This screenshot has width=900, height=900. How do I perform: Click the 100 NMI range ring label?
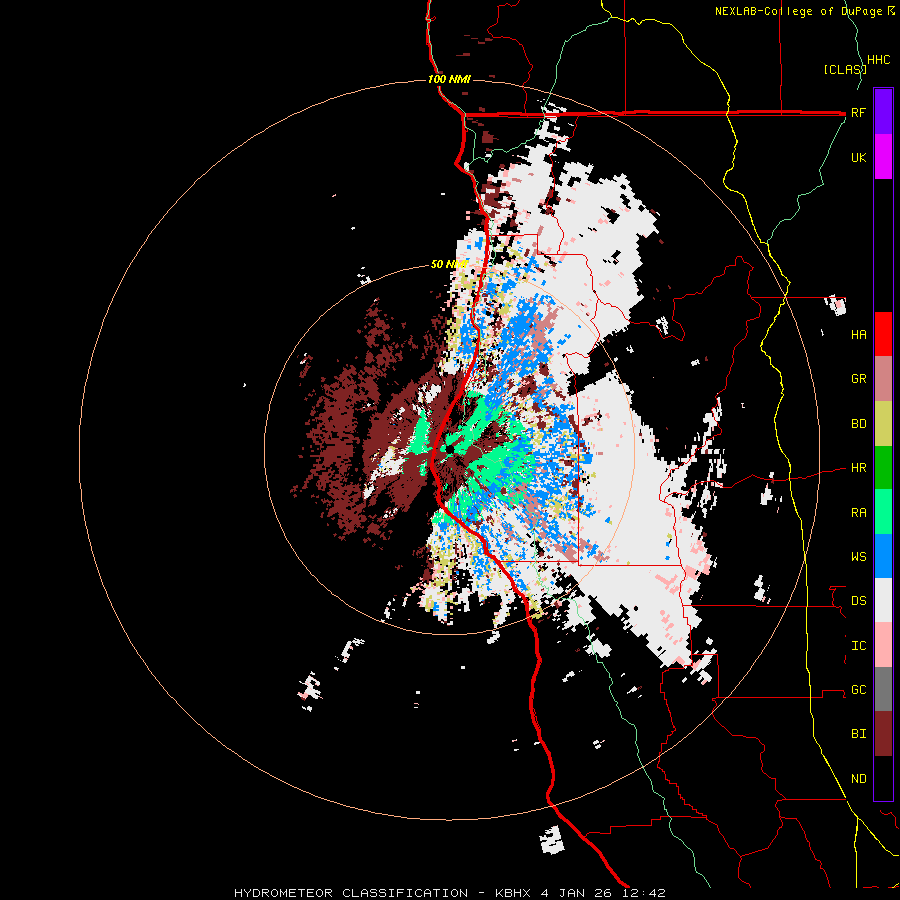pyautogui.click(x=449, y=79)
